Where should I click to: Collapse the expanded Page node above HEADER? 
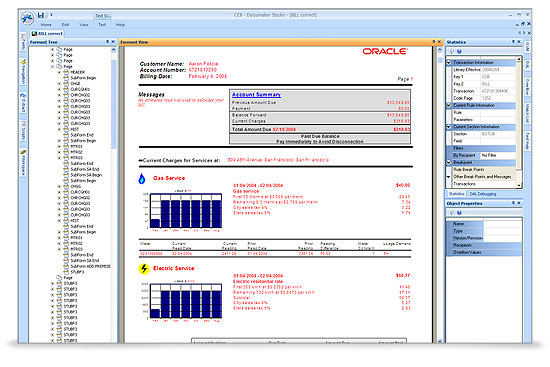52,66
